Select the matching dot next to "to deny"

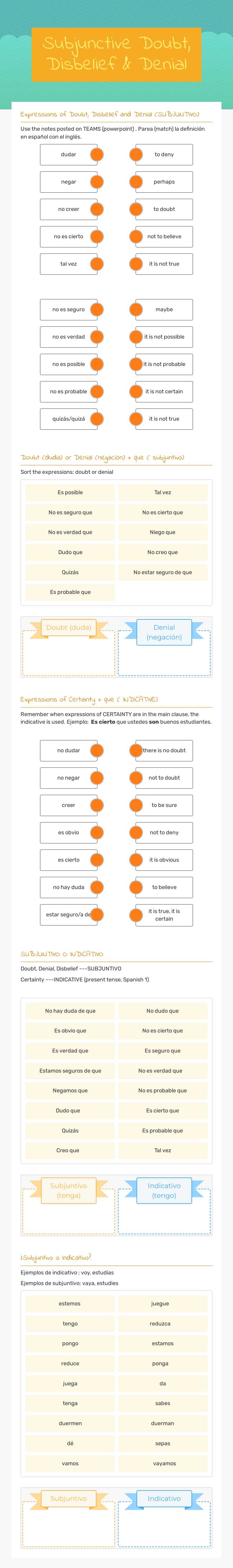[x=135, y=154]
